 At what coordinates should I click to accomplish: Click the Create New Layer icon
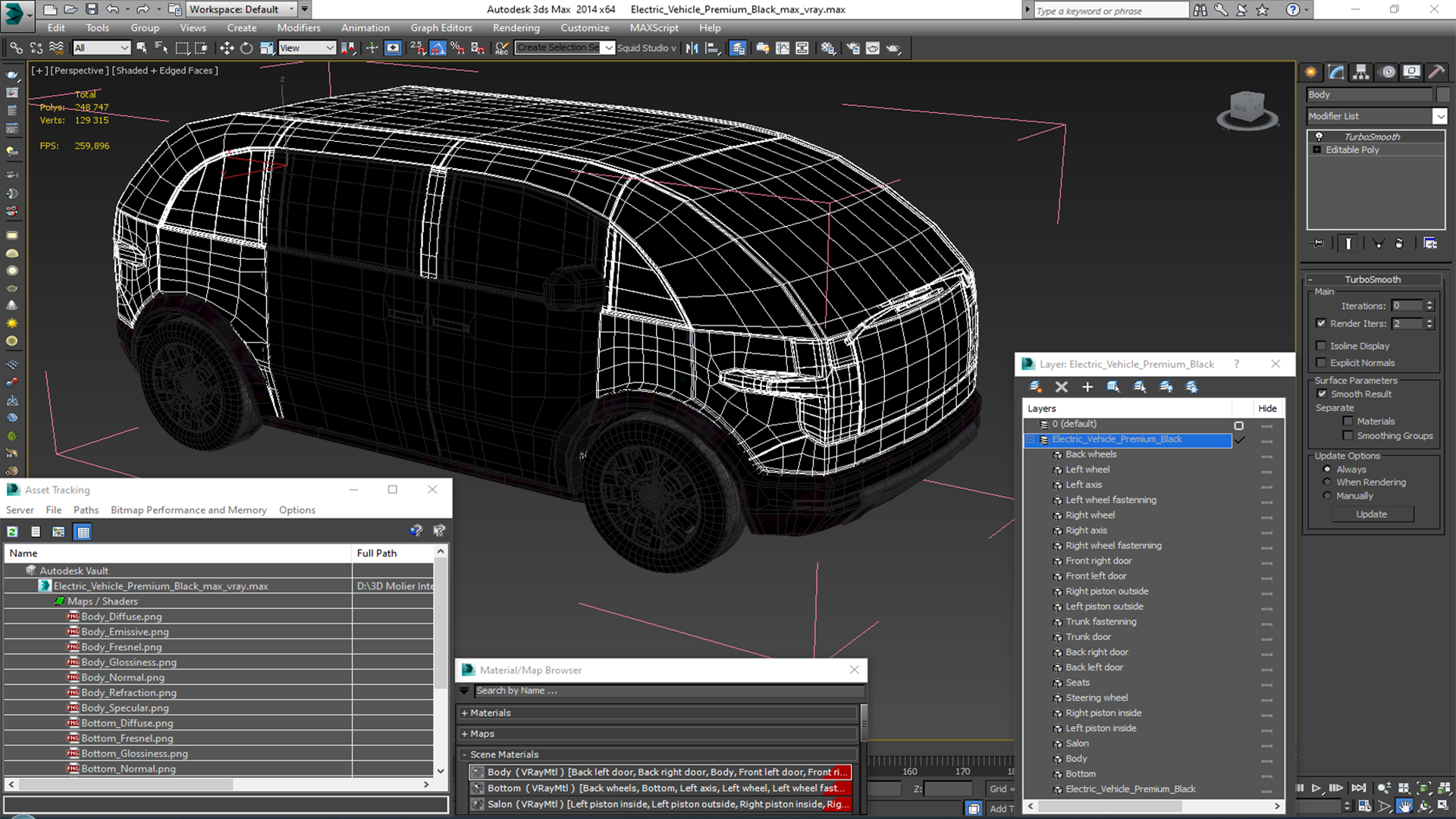point(1035,387)
